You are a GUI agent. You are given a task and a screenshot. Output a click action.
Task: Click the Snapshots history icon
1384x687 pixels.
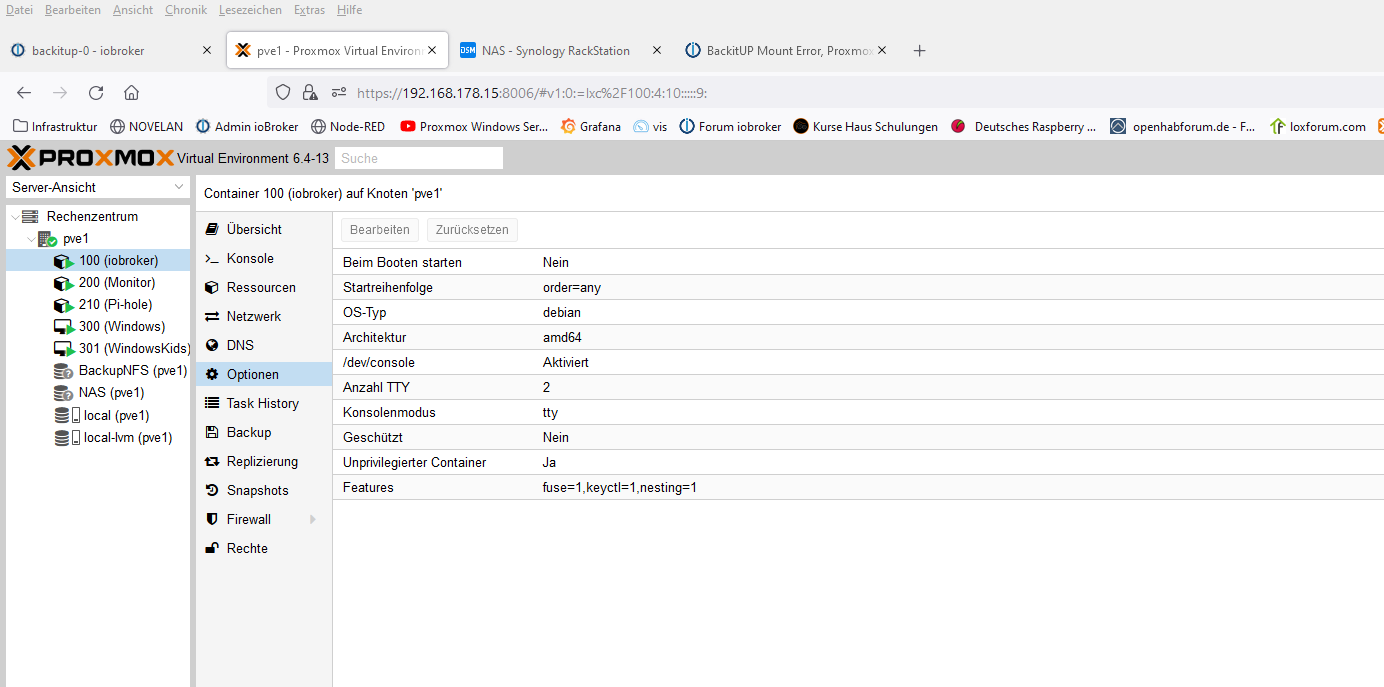click(x=211, y=490)
